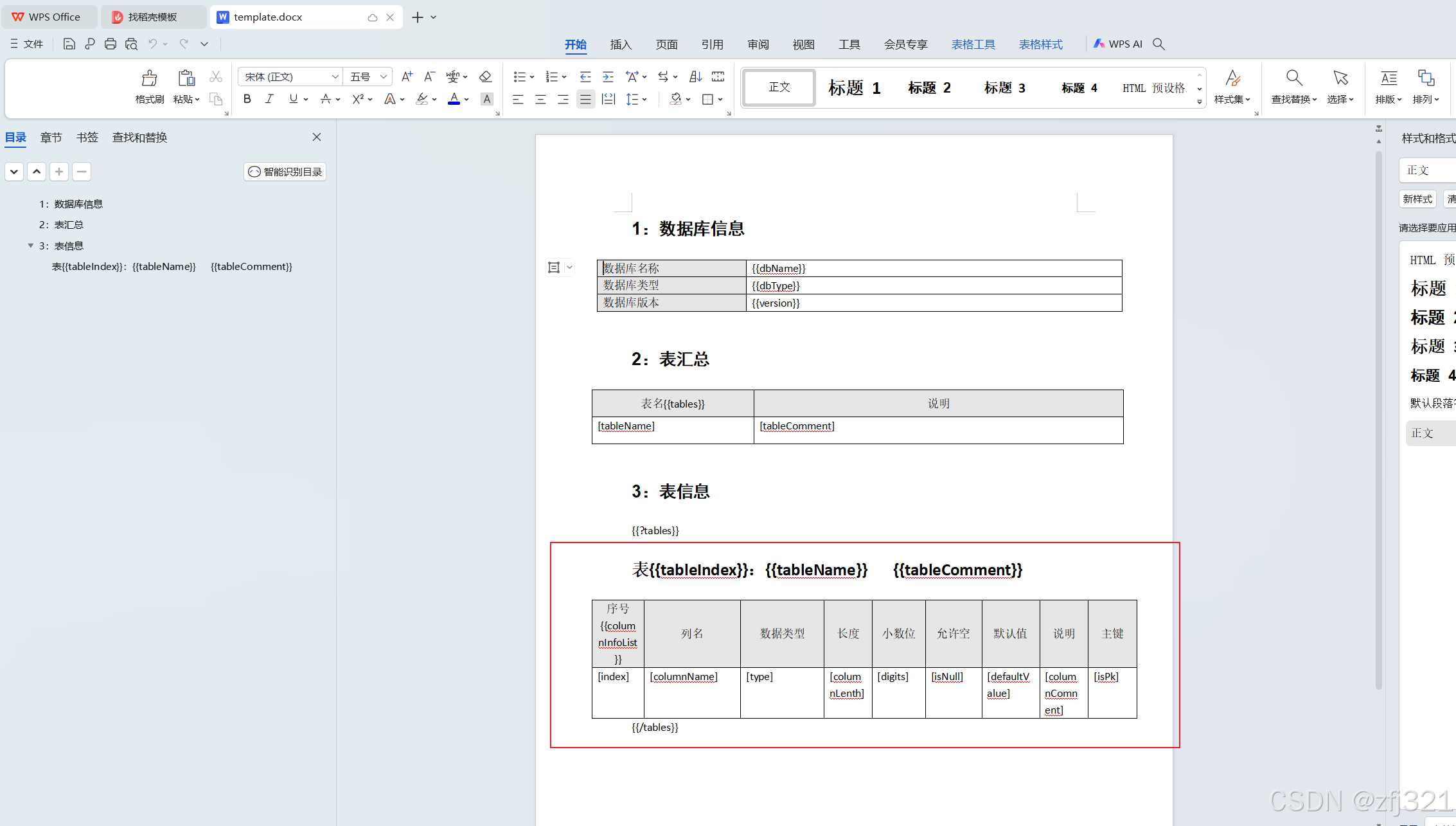Click the 智能识别目录 button

[x=285, y=172]
